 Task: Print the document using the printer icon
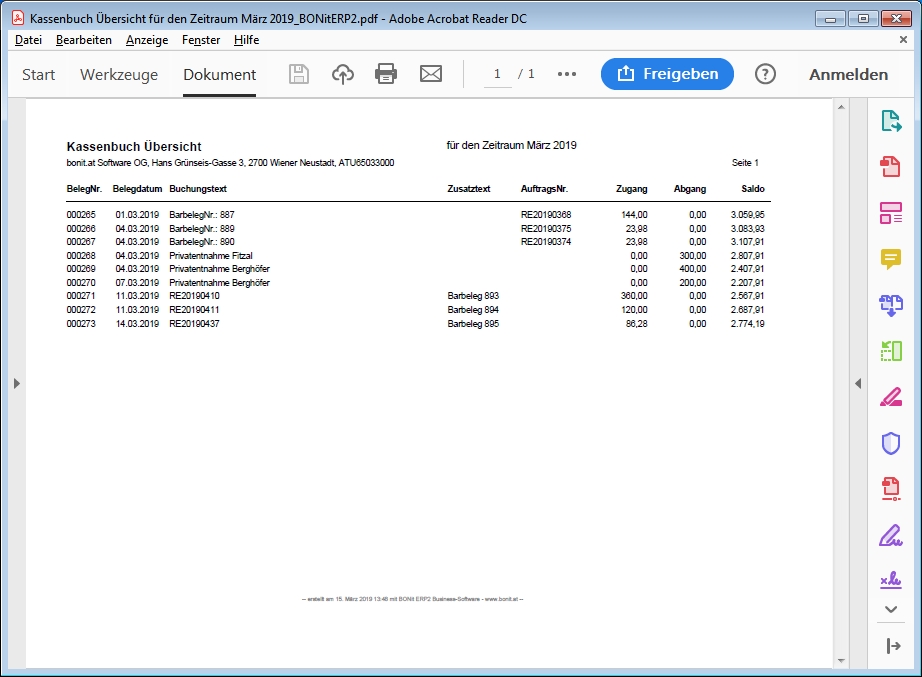point(386,74)
